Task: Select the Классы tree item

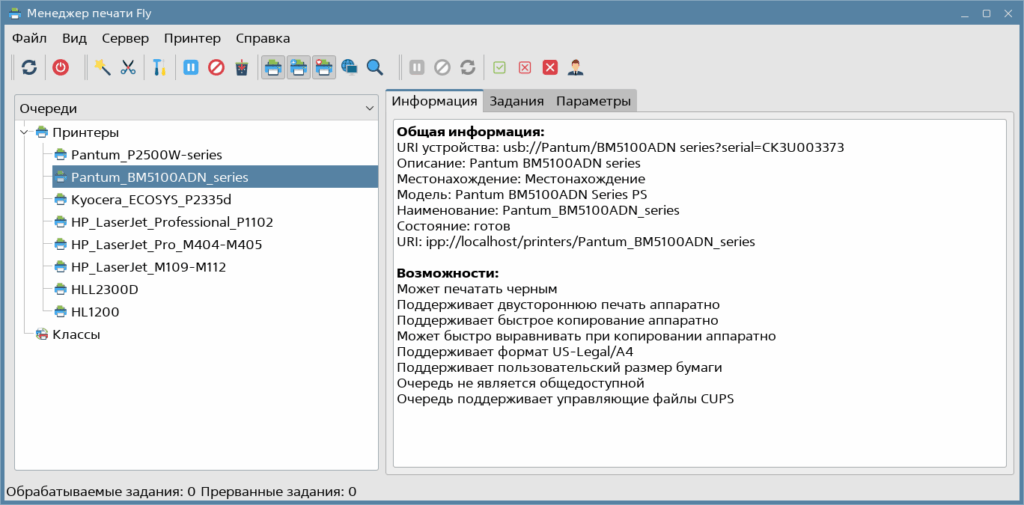Action: tap(75, 334)
